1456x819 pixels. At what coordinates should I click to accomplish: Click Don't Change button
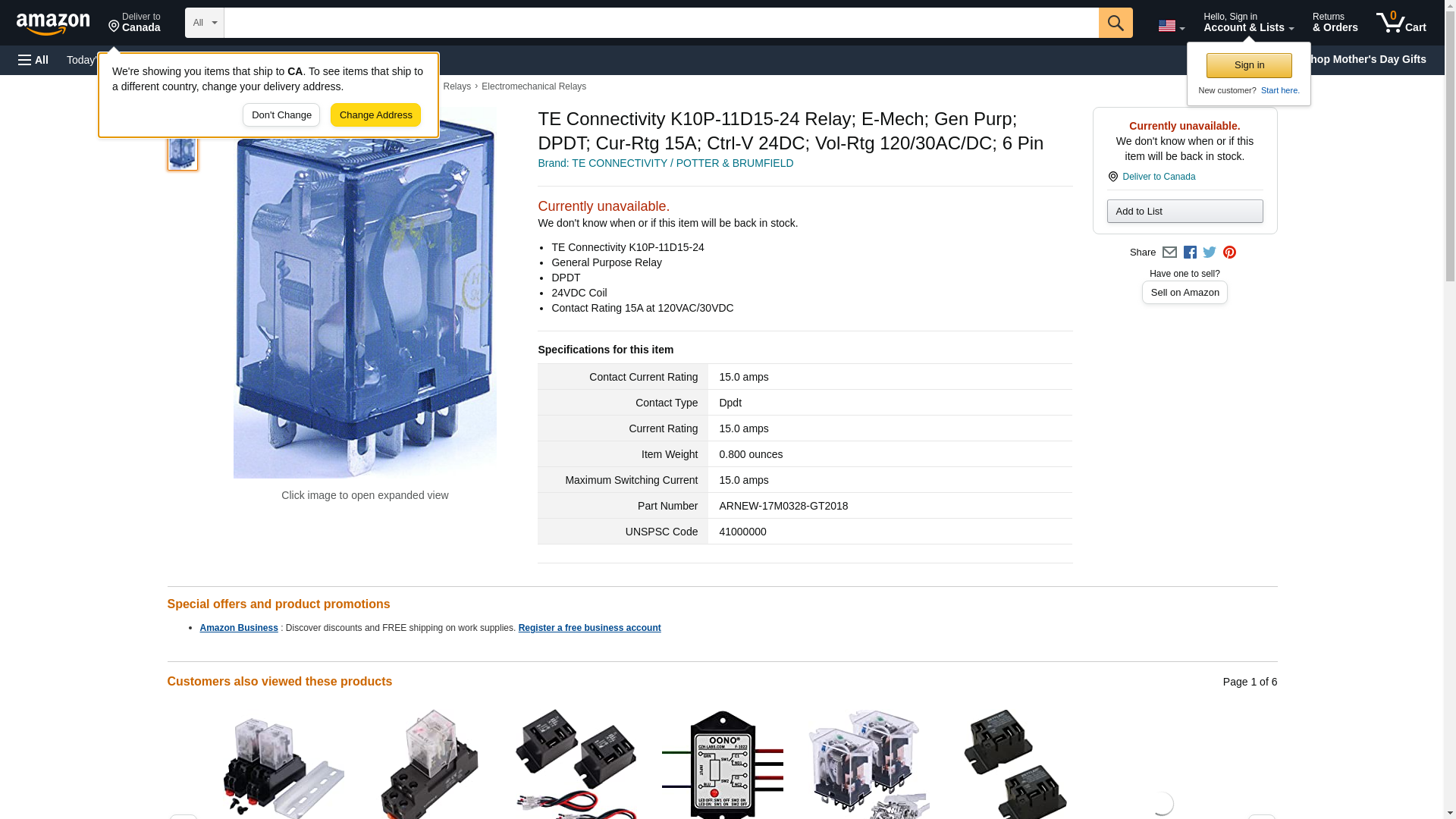coord(281,115)
